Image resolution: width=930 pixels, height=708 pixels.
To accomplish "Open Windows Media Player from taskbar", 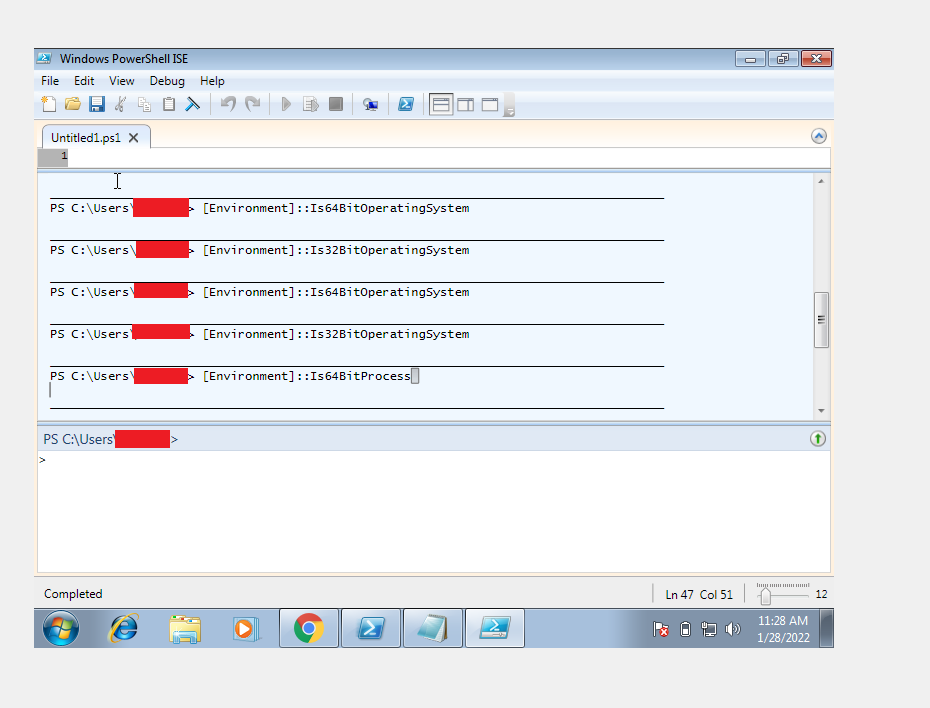I will point(246,629).
